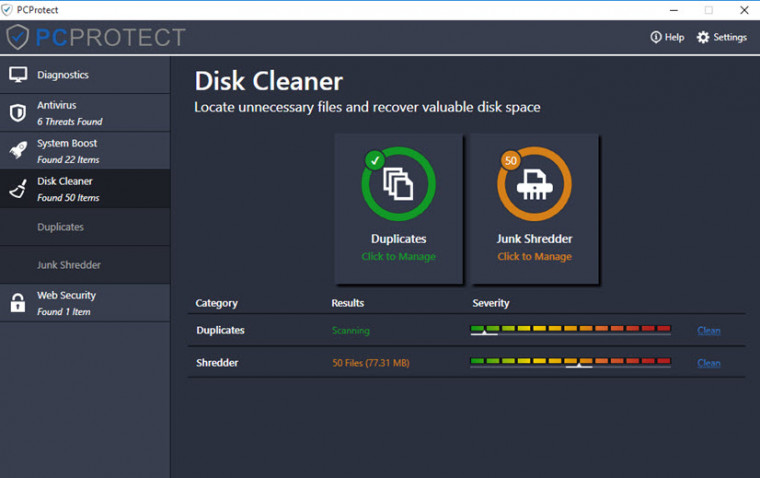Screen dimensions: 760x478
Task: Go to Web Security section
Action: tap(85, 303)
